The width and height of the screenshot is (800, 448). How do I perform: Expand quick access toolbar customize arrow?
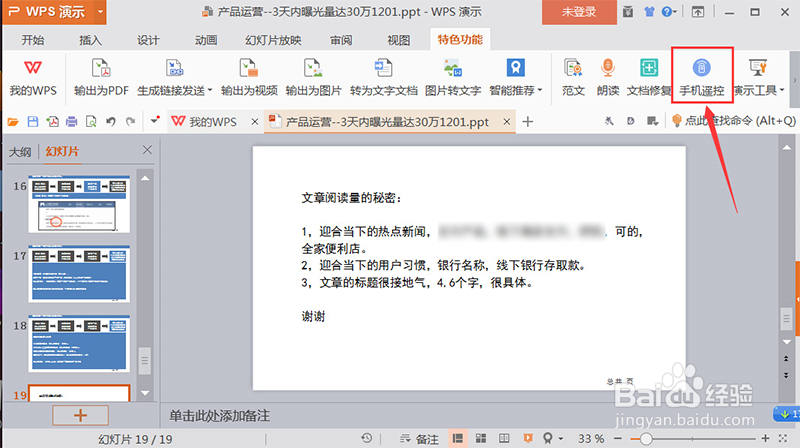[155, 121]
